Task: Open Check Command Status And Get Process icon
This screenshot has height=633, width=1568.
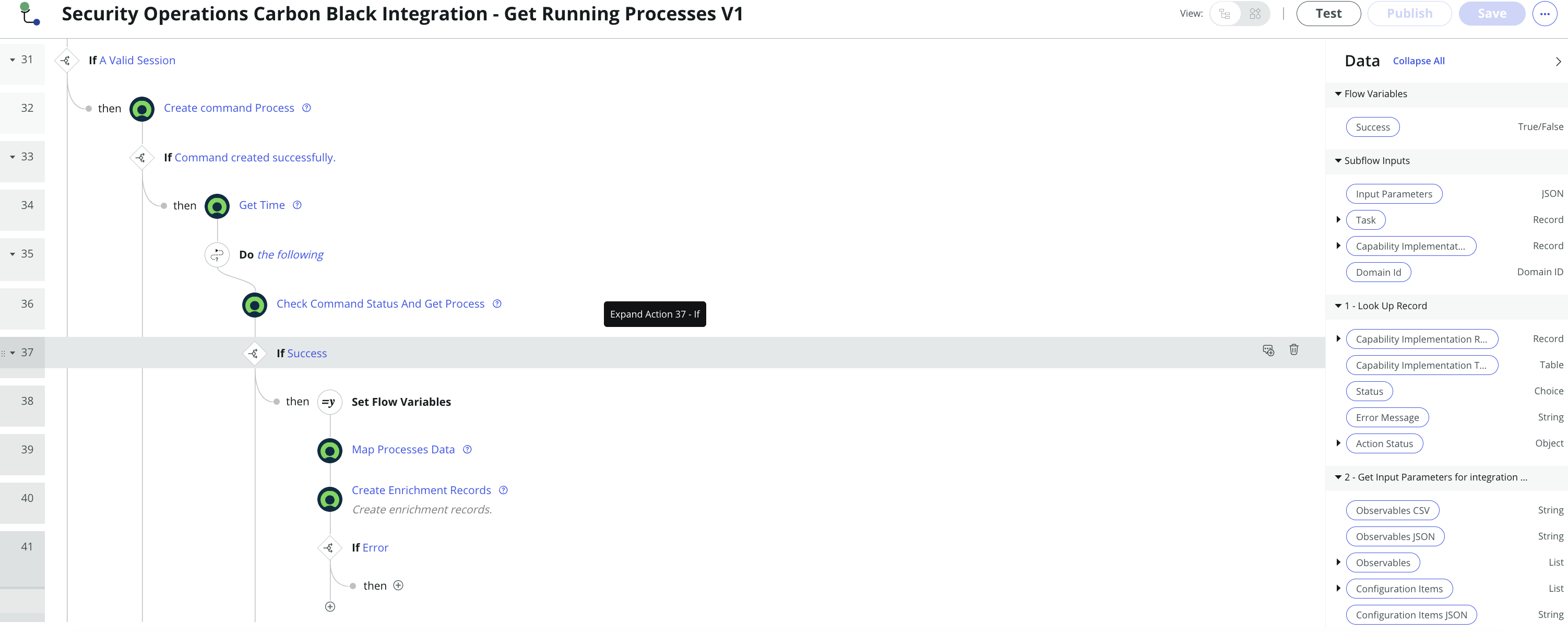Action: [254, 304]
